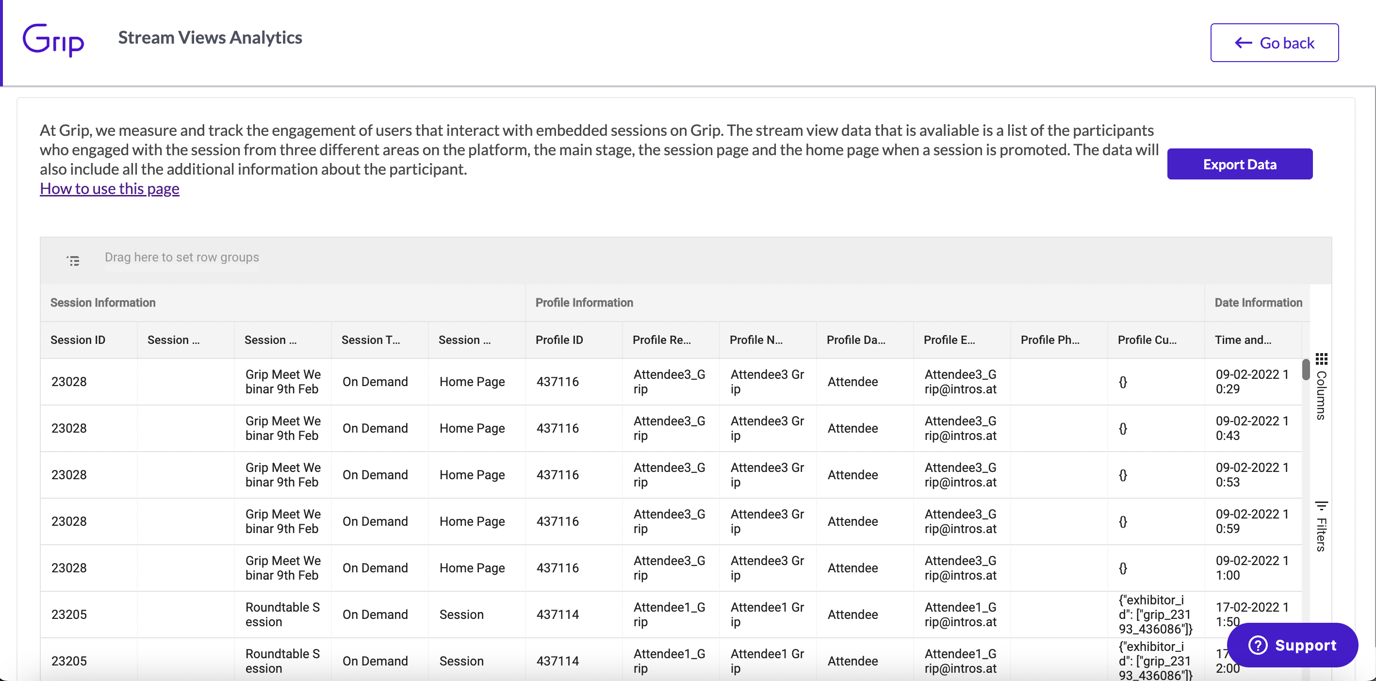Click the left arrow inside Go back button

(1243, 43)
